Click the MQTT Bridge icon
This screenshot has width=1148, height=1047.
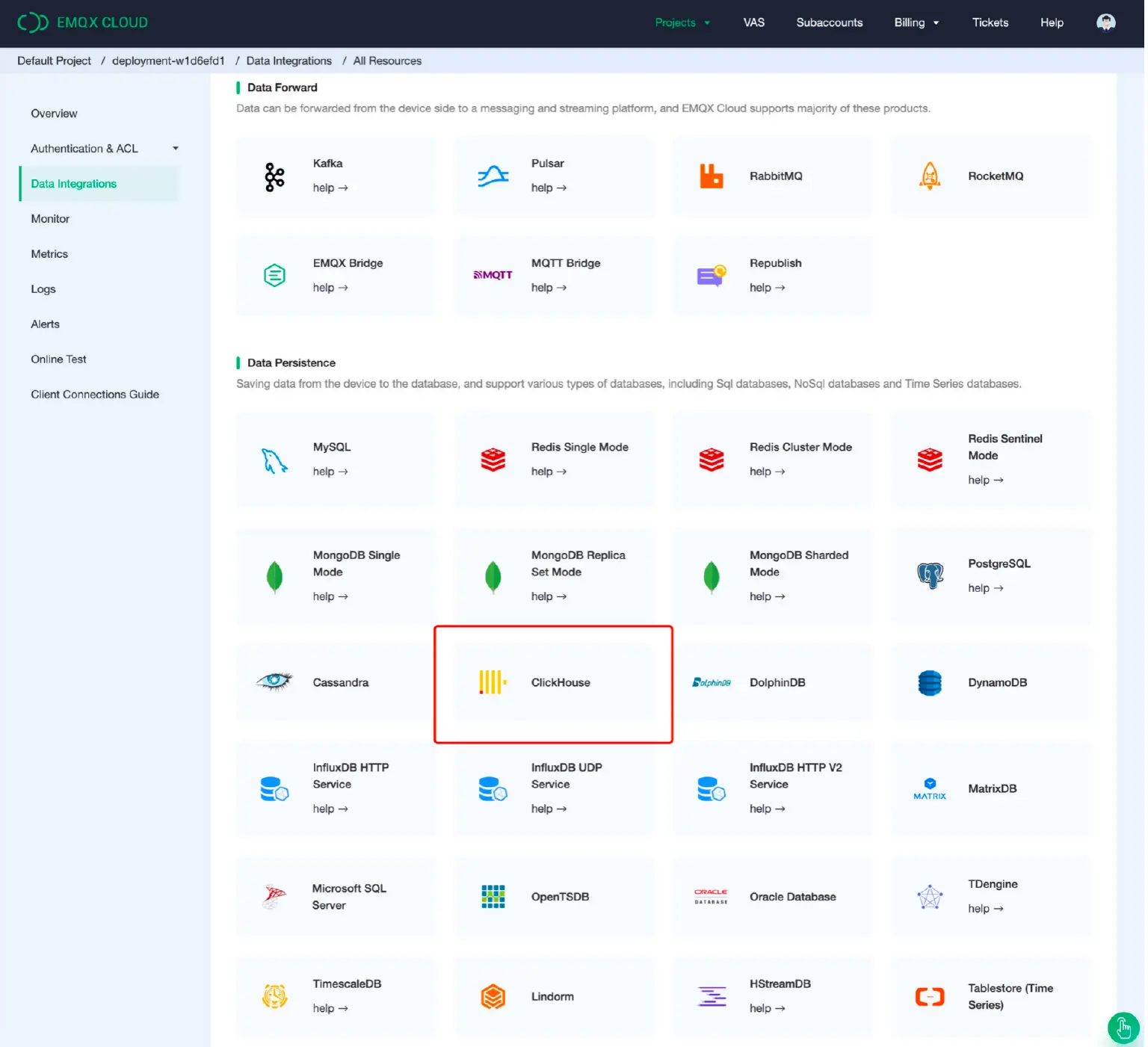(x=493, y=275)
